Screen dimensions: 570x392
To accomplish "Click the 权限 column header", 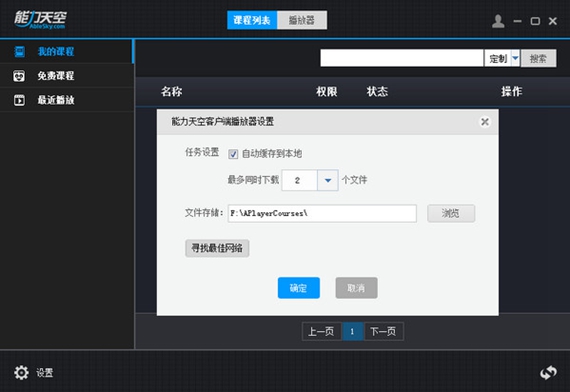I will (326, 91).
